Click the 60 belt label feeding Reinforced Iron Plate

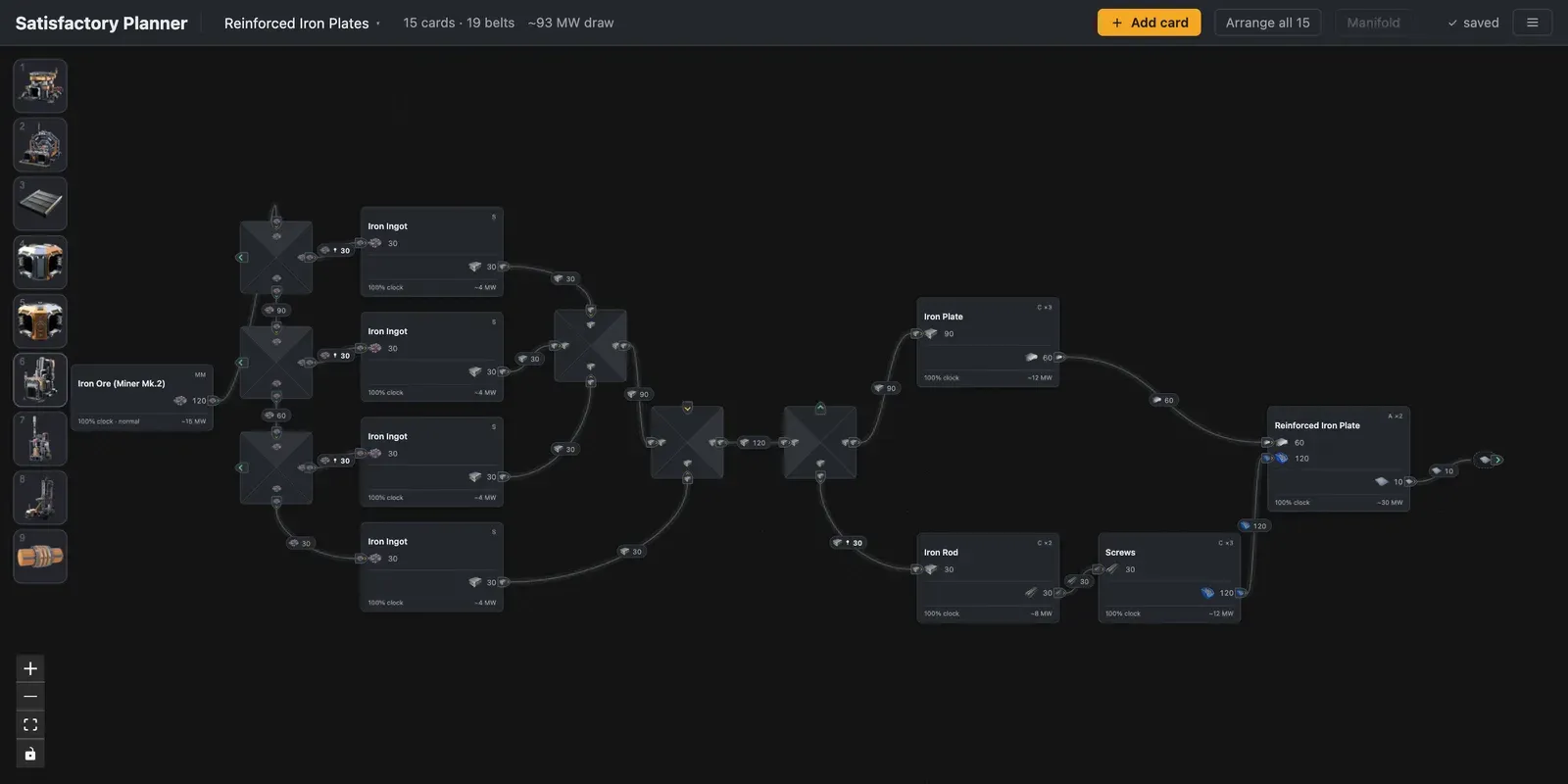[1163, 400]
